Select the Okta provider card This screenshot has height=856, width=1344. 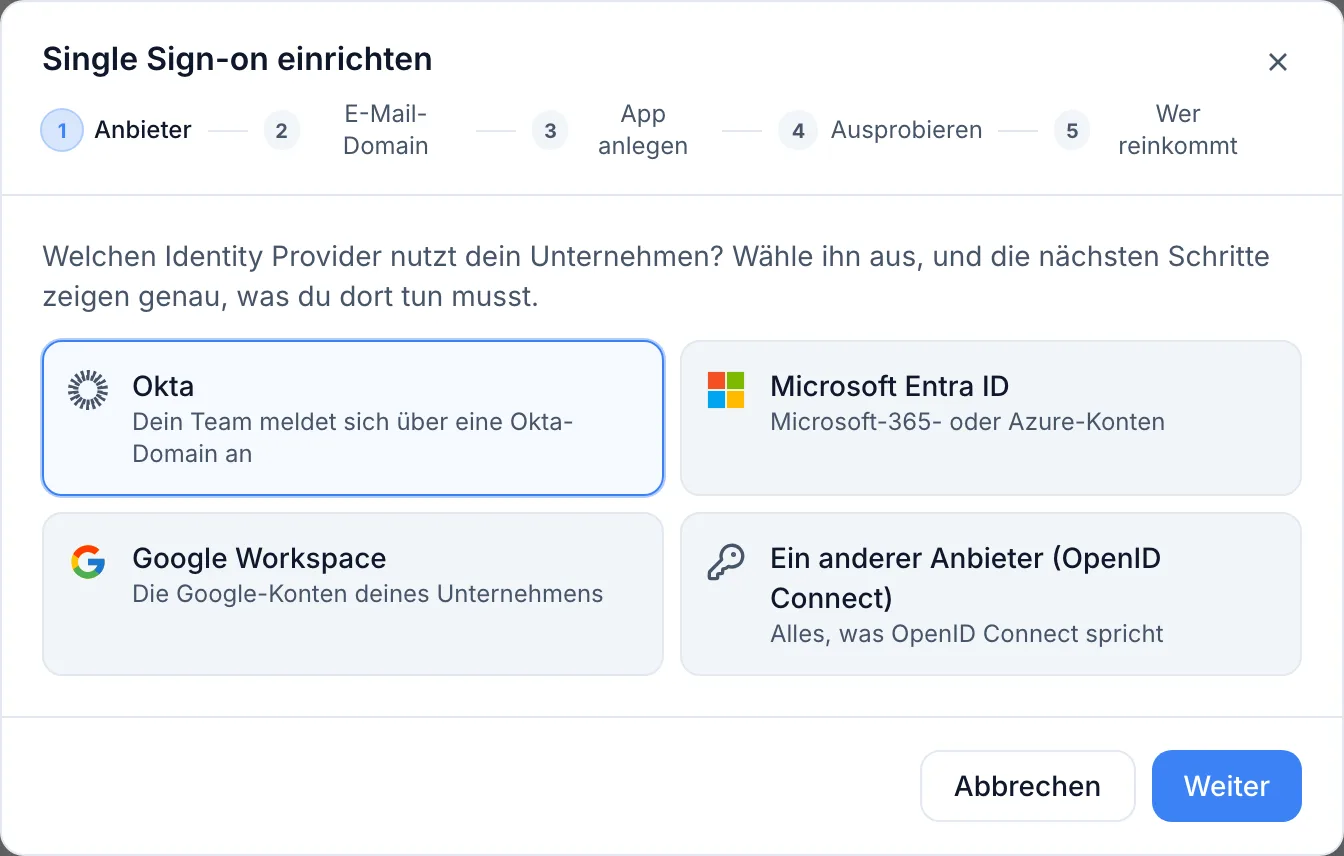click(x=353, y=418)
